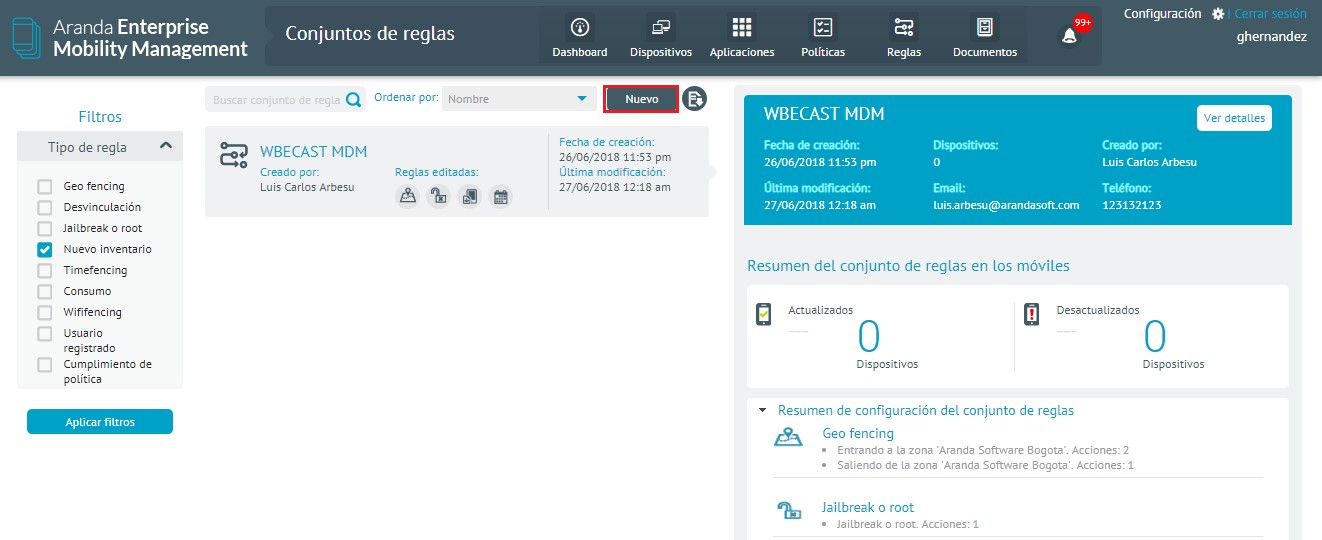Screen dimensions: 1322x540
Task: Go to the Dispositivos menu label
Action: (x=661, y=52)
